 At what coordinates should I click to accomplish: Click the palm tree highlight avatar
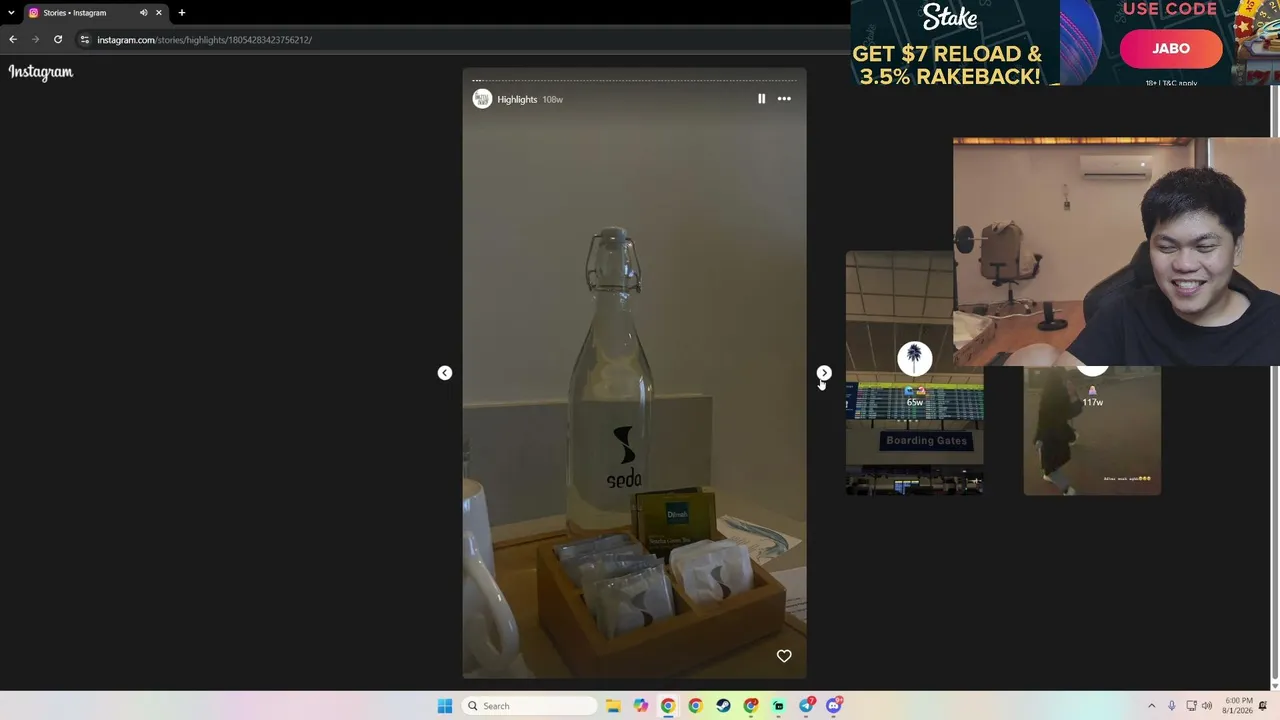pyautogui.click(x=914, y=358)
